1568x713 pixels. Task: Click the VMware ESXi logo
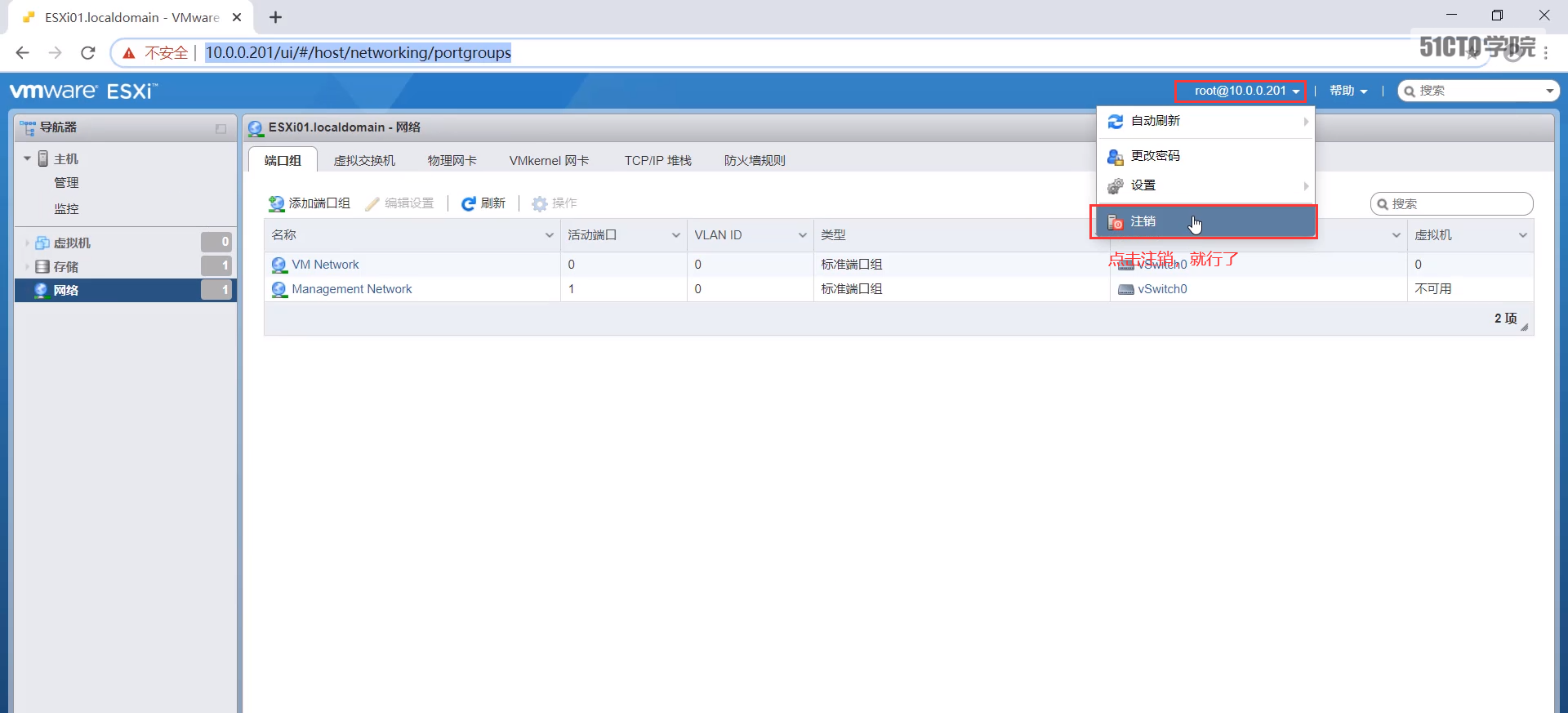(x=83, y=91)
